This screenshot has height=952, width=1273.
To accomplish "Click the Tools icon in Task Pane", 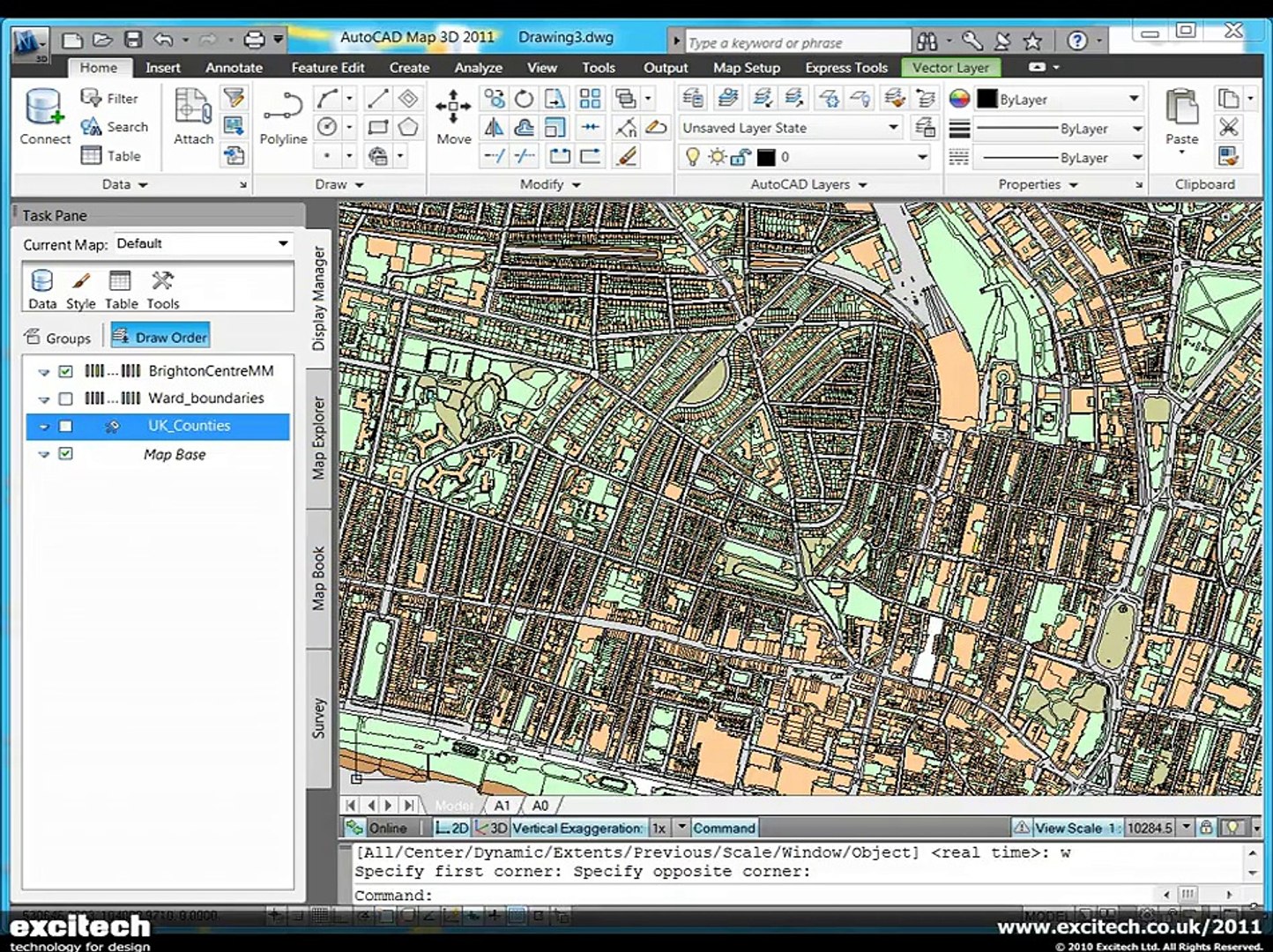I will pyautogui.click(x=162, y=289).
